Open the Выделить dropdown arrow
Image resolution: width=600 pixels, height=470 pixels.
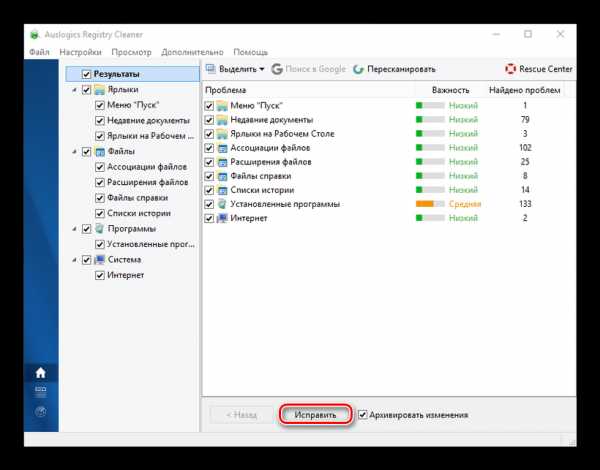tap(262, 69)
